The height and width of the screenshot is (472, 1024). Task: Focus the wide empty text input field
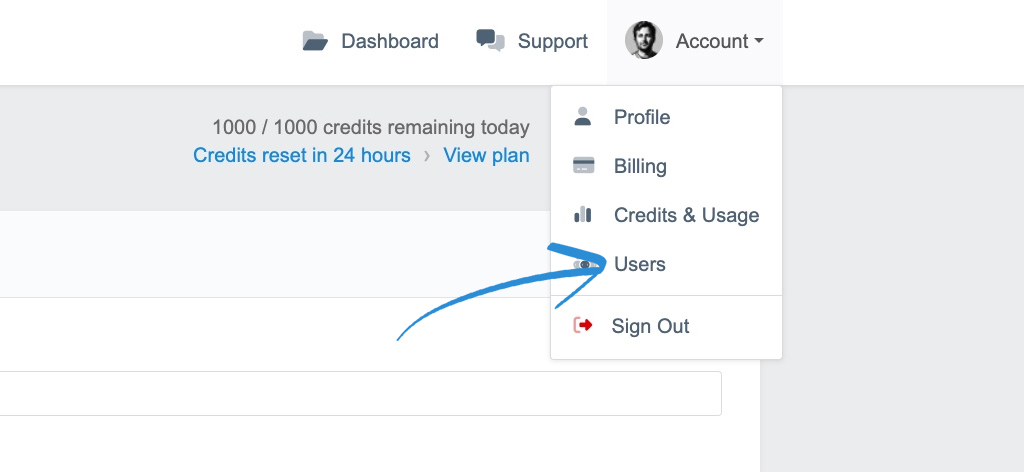[360, 394]
